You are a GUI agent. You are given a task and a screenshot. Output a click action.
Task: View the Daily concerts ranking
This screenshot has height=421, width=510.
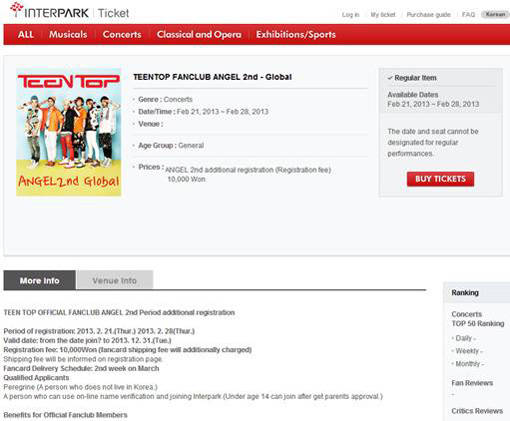[464, 338]
